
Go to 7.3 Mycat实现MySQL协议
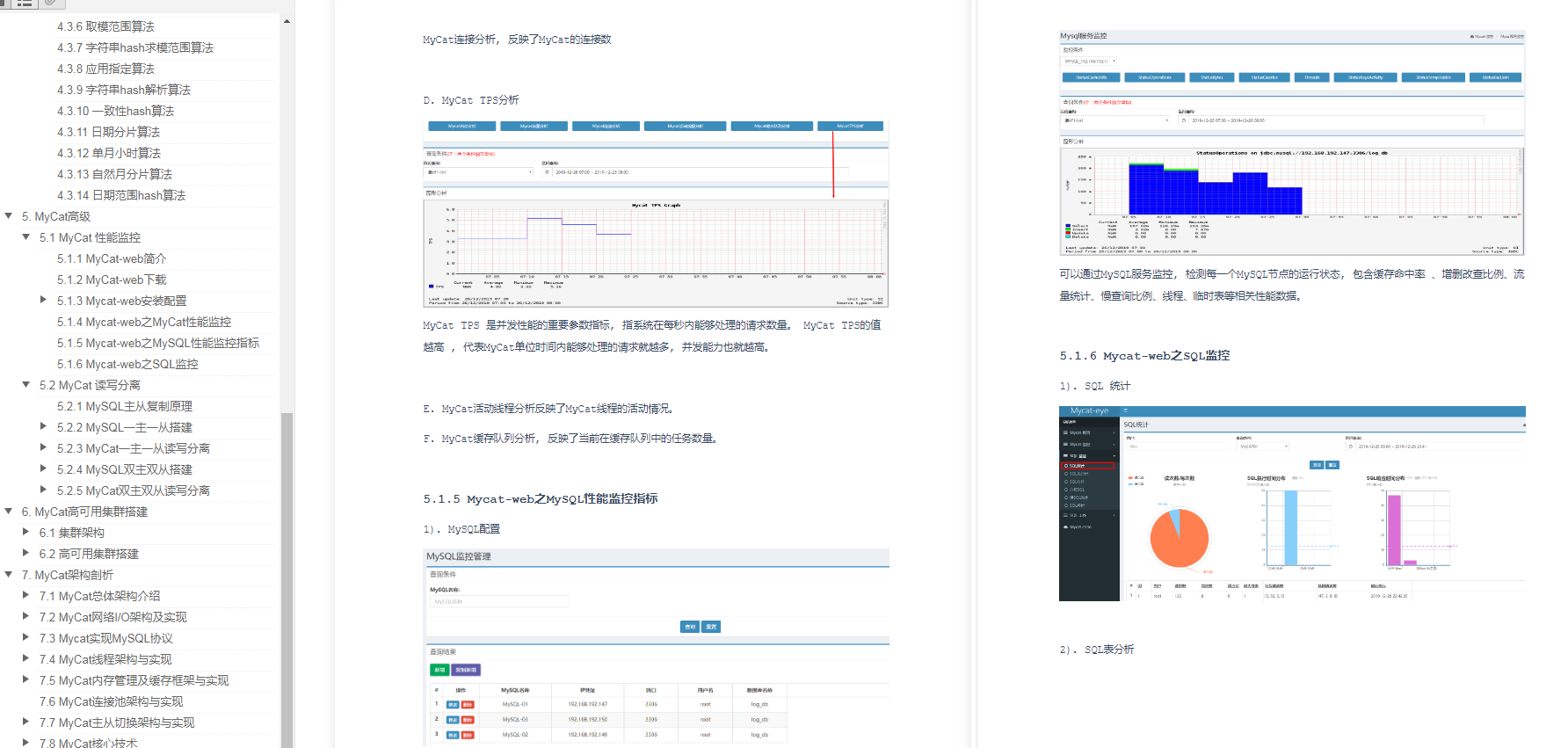[106, 638]
